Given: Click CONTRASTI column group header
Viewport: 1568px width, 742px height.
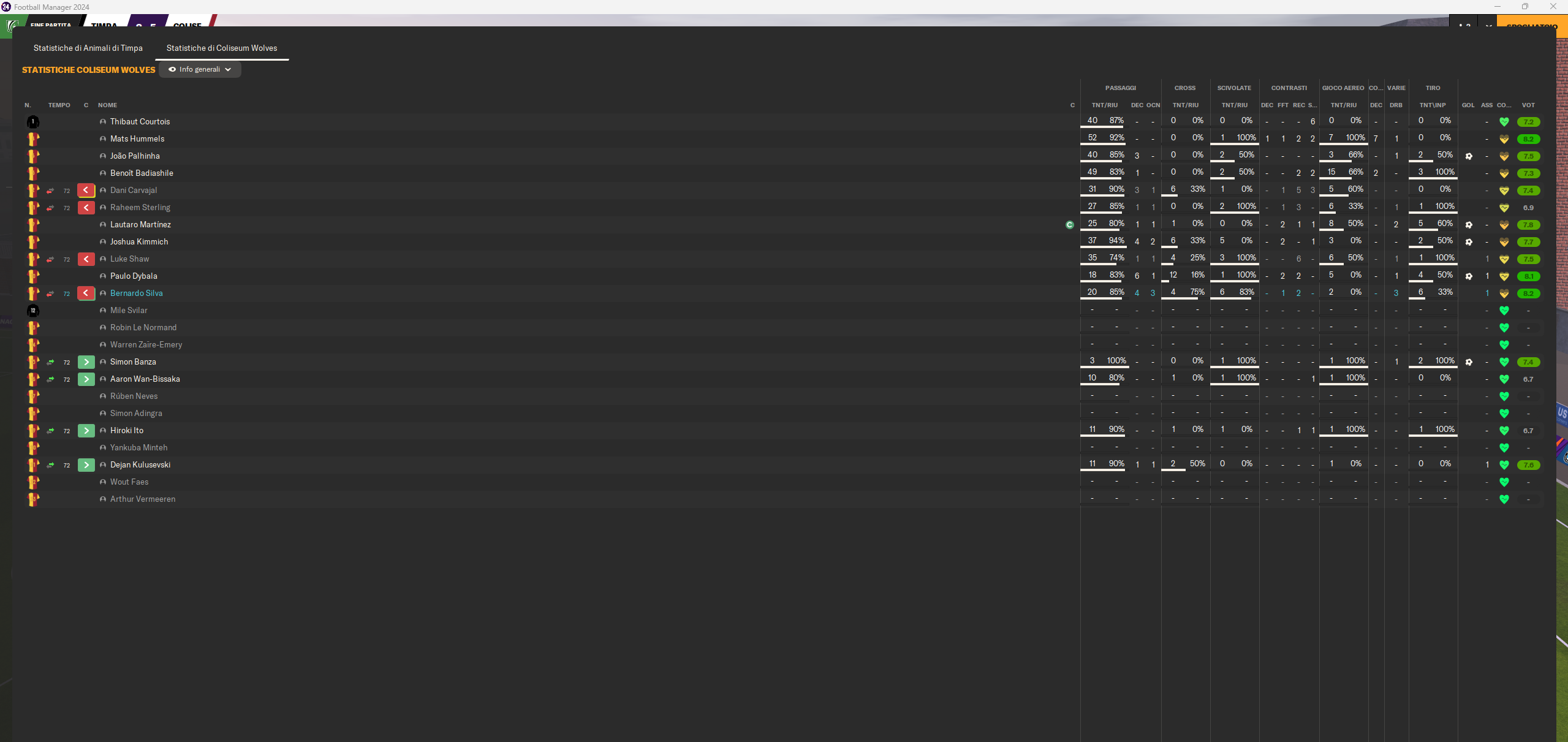Looking at the screenshot, I should [1289, 88].
